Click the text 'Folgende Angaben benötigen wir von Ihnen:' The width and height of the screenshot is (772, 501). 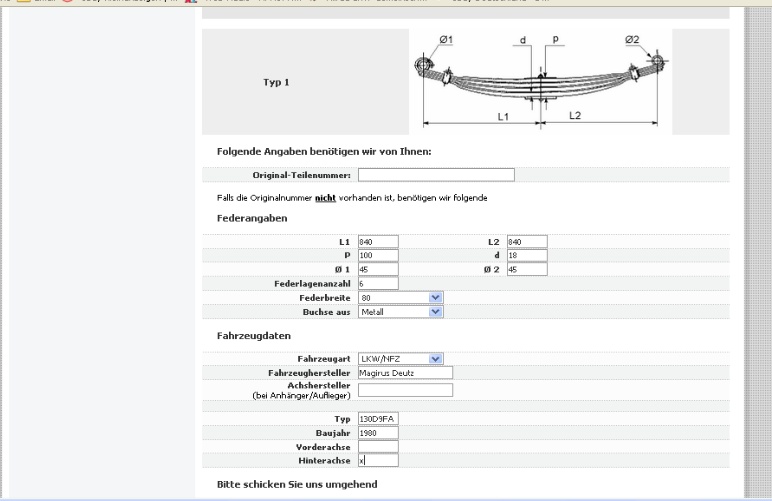pos(324,152)
